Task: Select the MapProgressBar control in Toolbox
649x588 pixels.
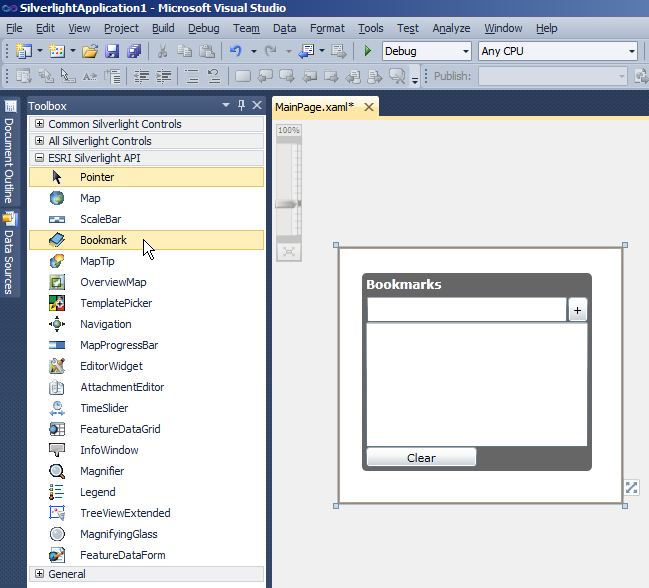Action: coord(147,345)
